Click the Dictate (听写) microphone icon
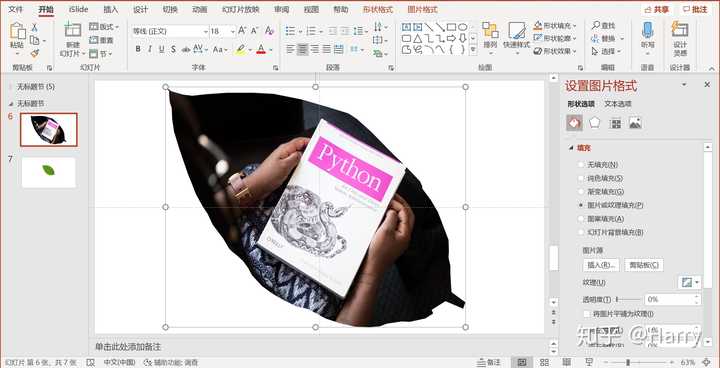The height and width of the screenshot is (368, 720). 647,31
